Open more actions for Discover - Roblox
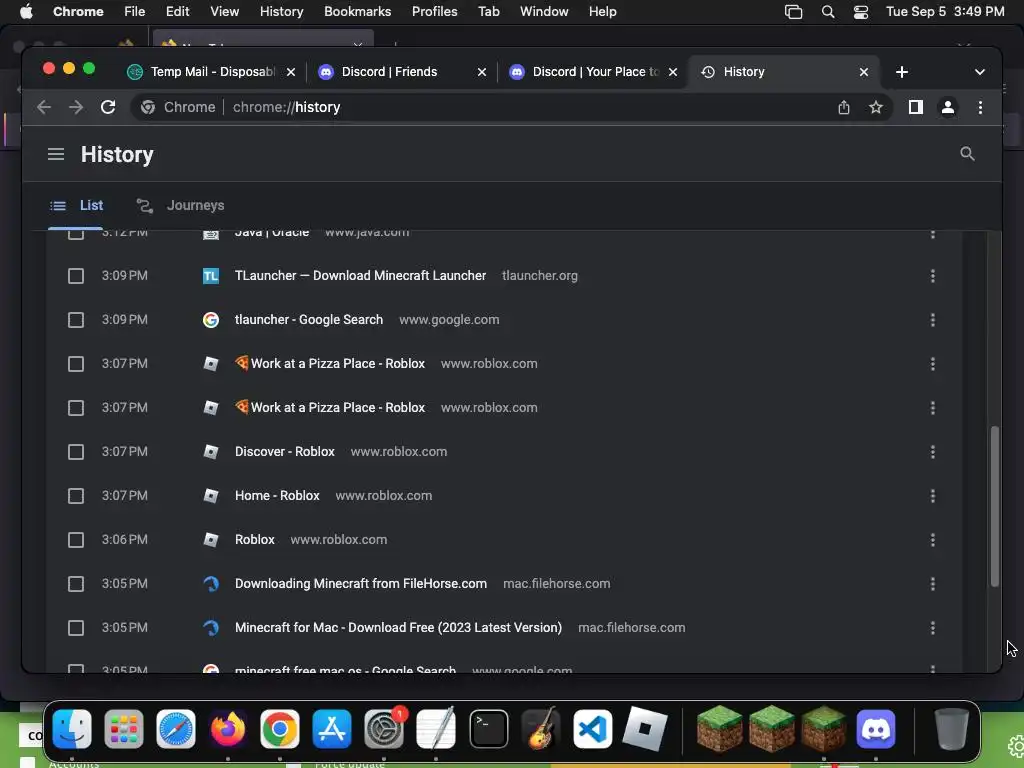 pos(933,452)
